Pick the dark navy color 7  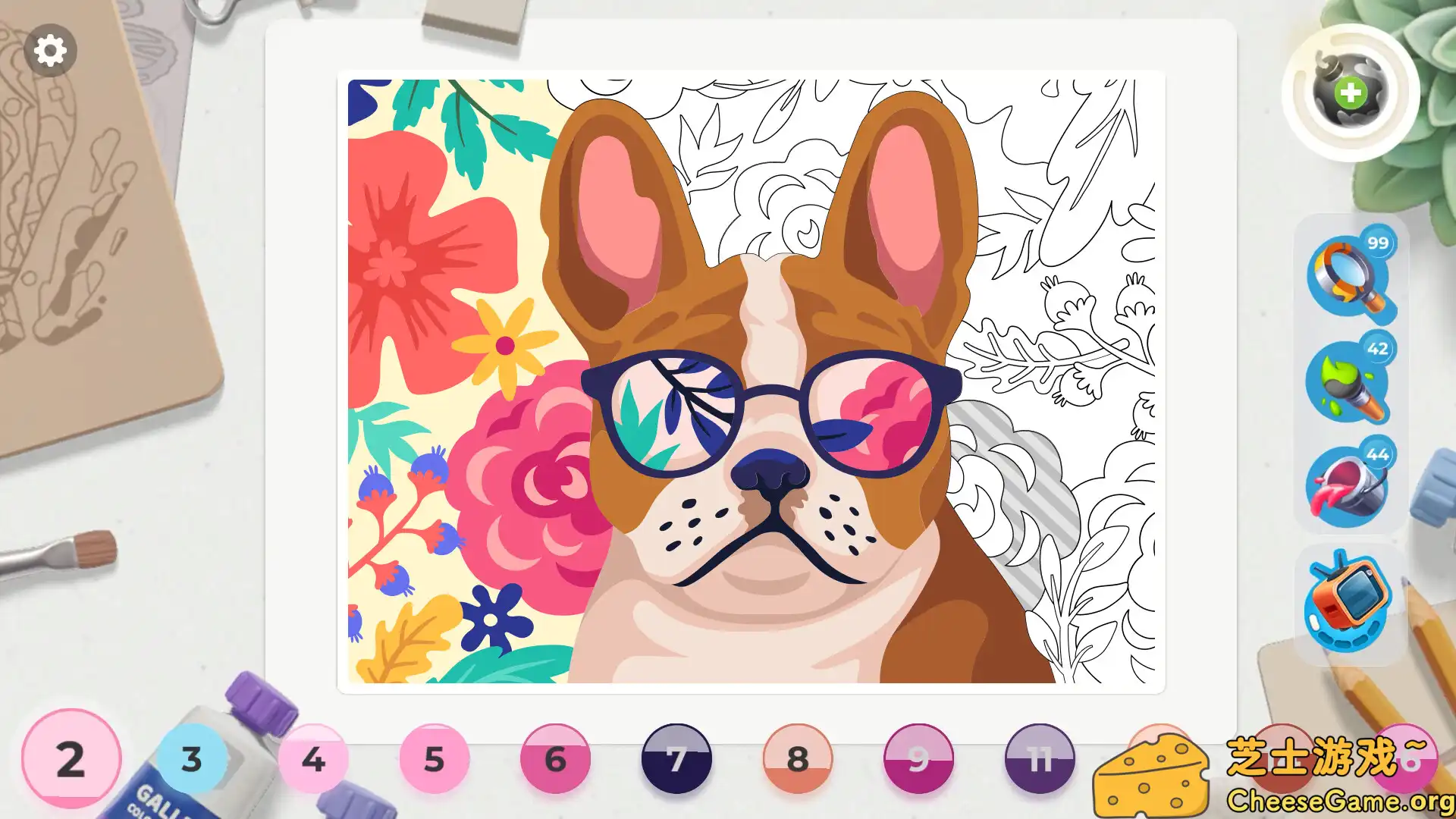676,759
